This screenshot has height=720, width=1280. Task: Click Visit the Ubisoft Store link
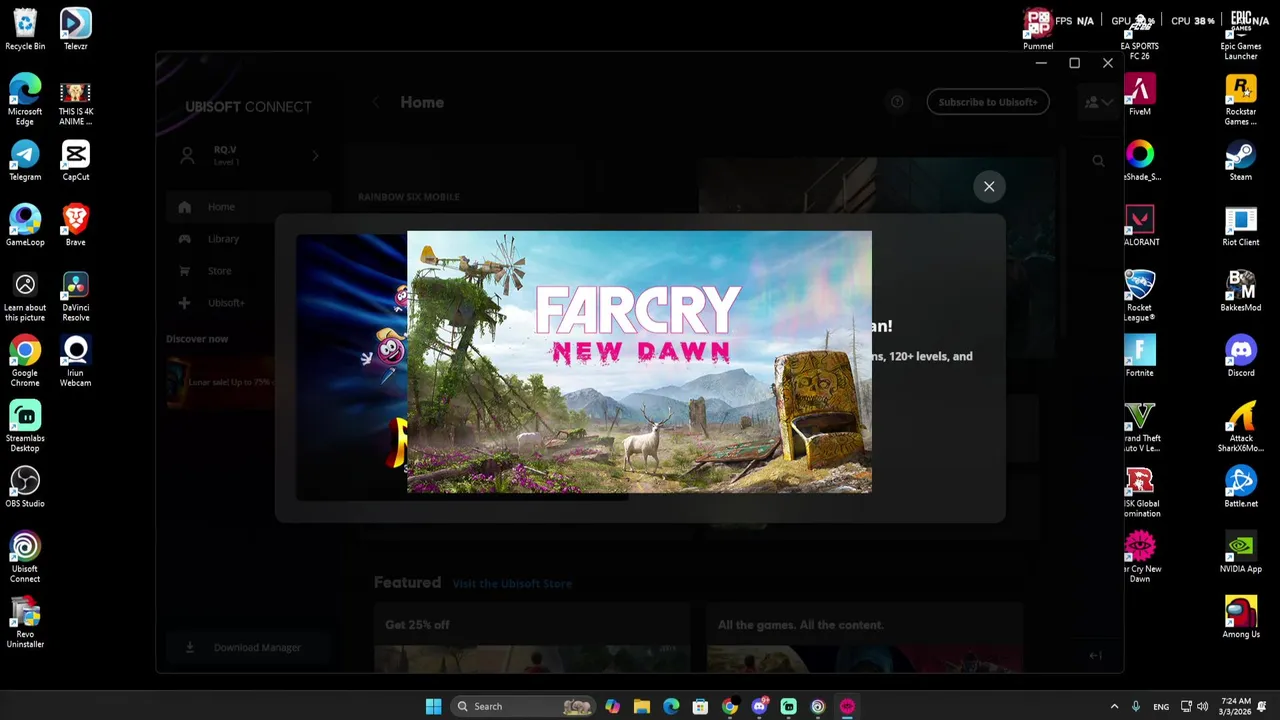pyautogui.click(x=512, y=583)
